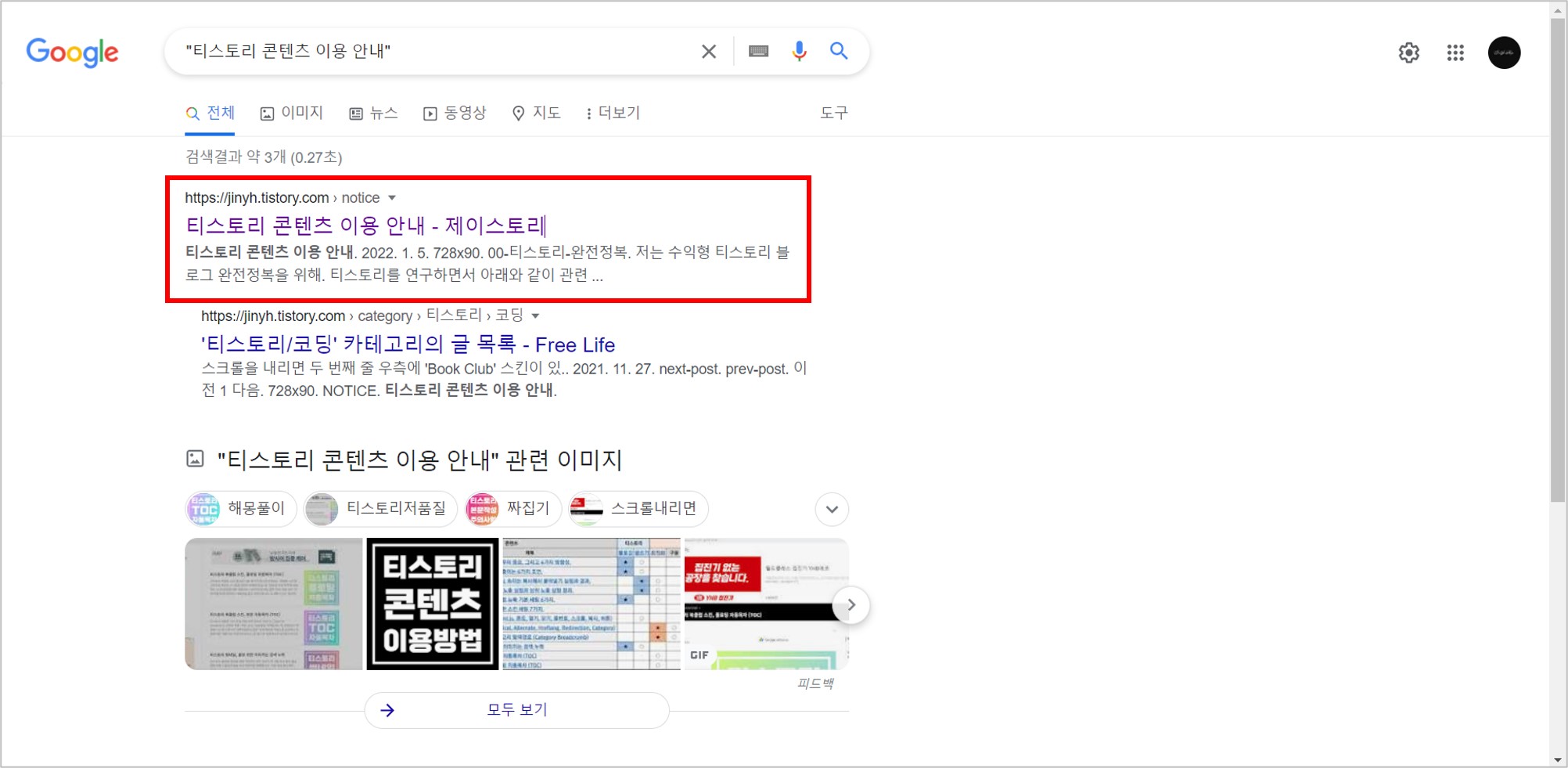
Task: Click the scrollbar down arrow
Action: [1558, 759]
